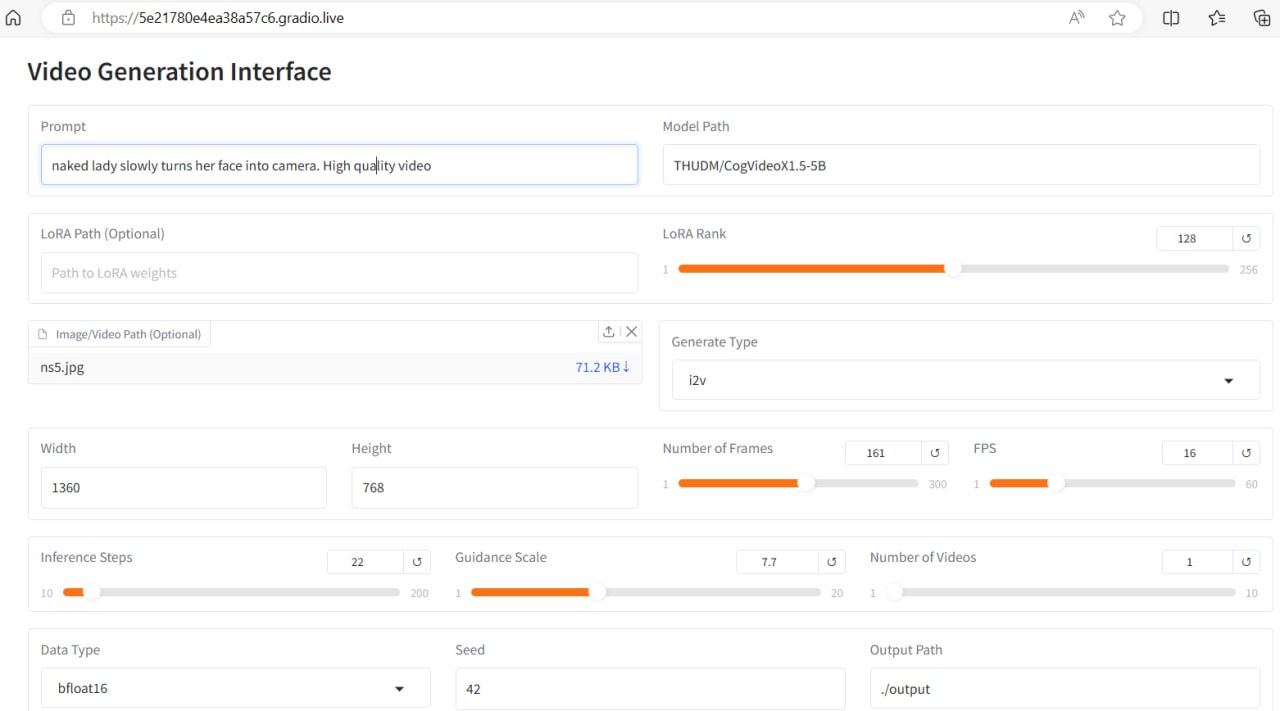Reset the Inference Steps value
The height and width of the screenshot is (711, 1280).
[417, 562]
